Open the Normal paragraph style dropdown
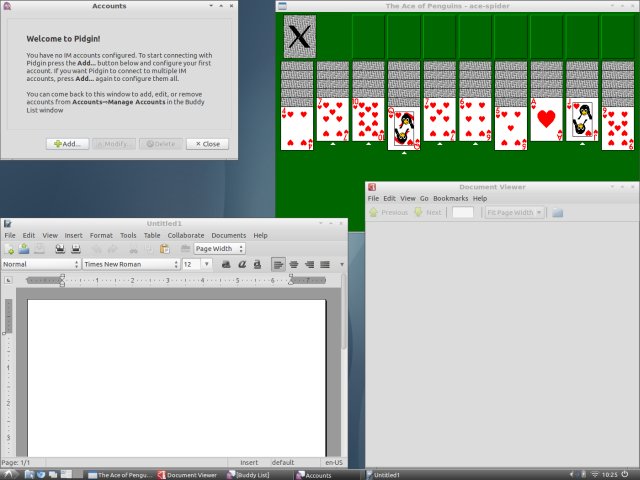The width and height of the screenshot is (640, 480). click(x=41, y=264)
